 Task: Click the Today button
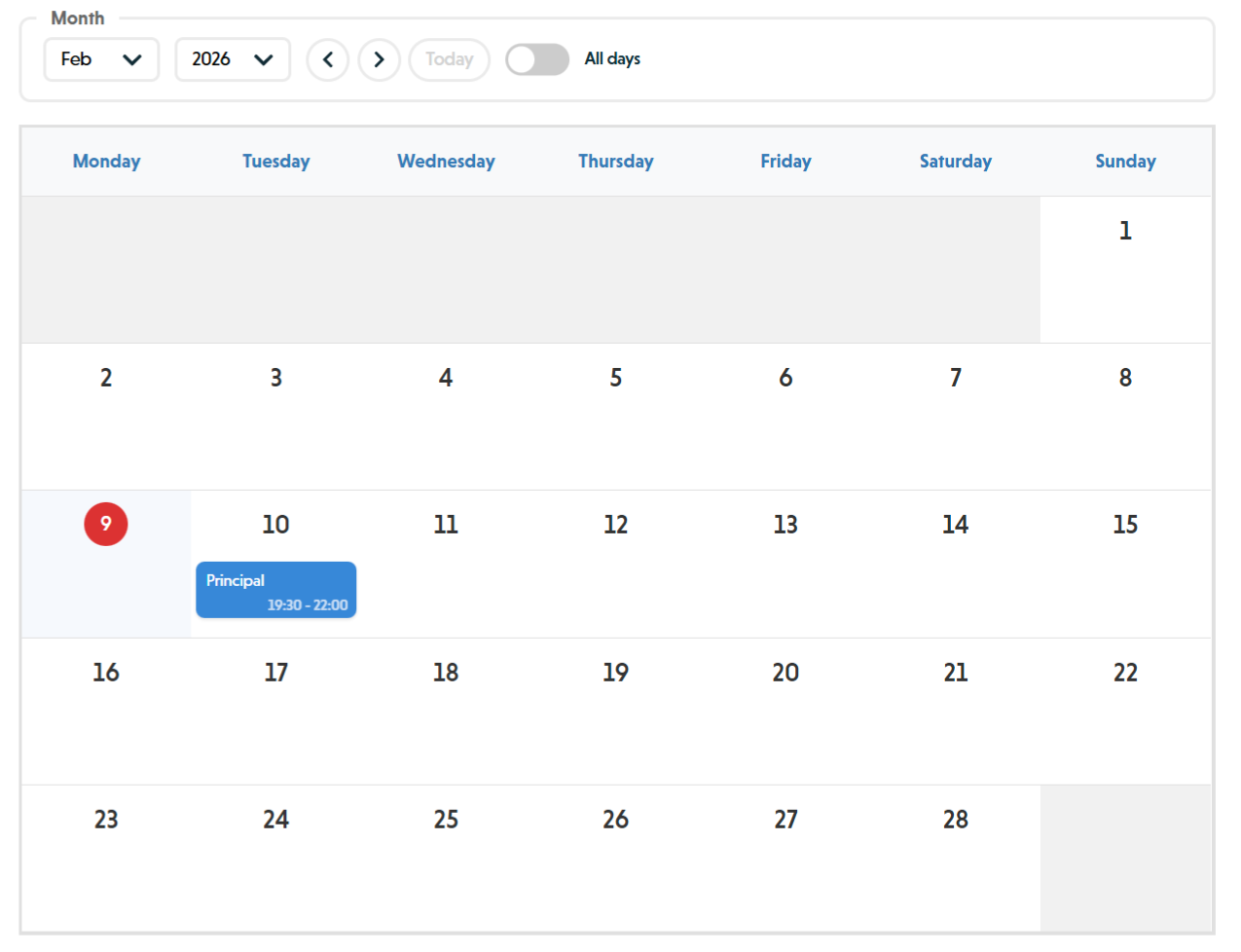click(x=449, y=59)
